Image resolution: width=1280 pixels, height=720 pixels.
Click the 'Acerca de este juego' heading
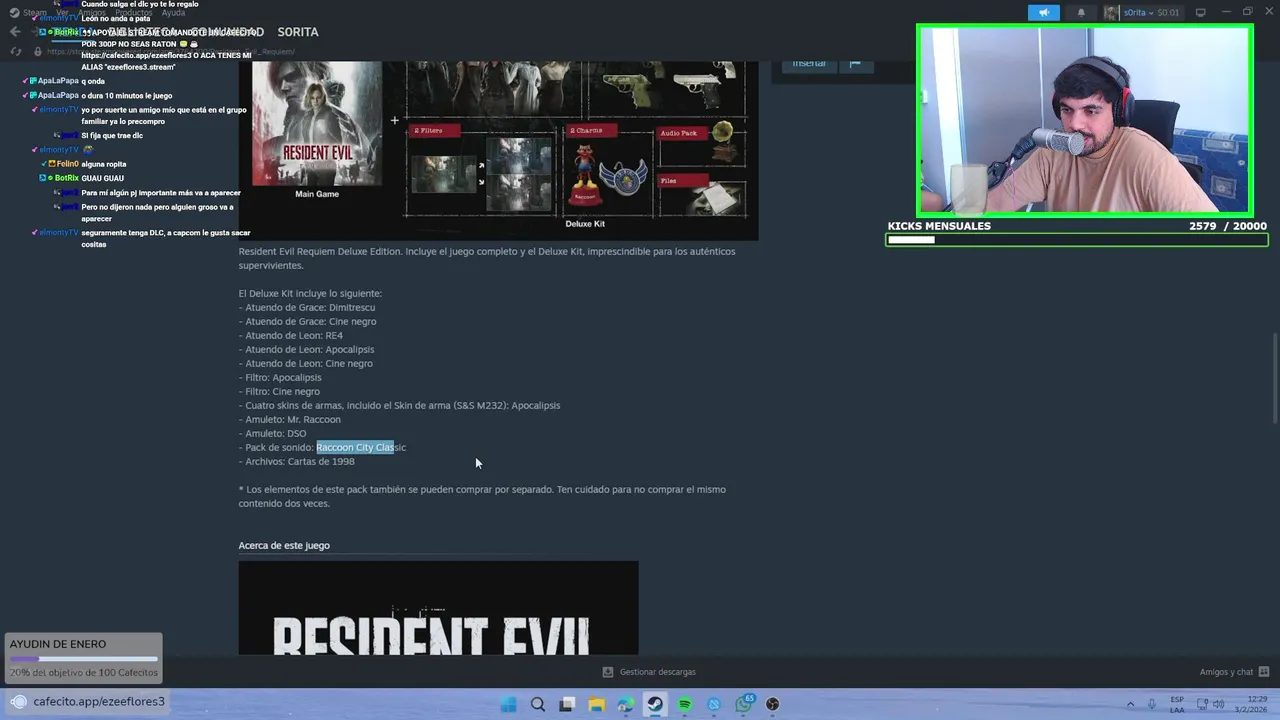click(284, 545)
